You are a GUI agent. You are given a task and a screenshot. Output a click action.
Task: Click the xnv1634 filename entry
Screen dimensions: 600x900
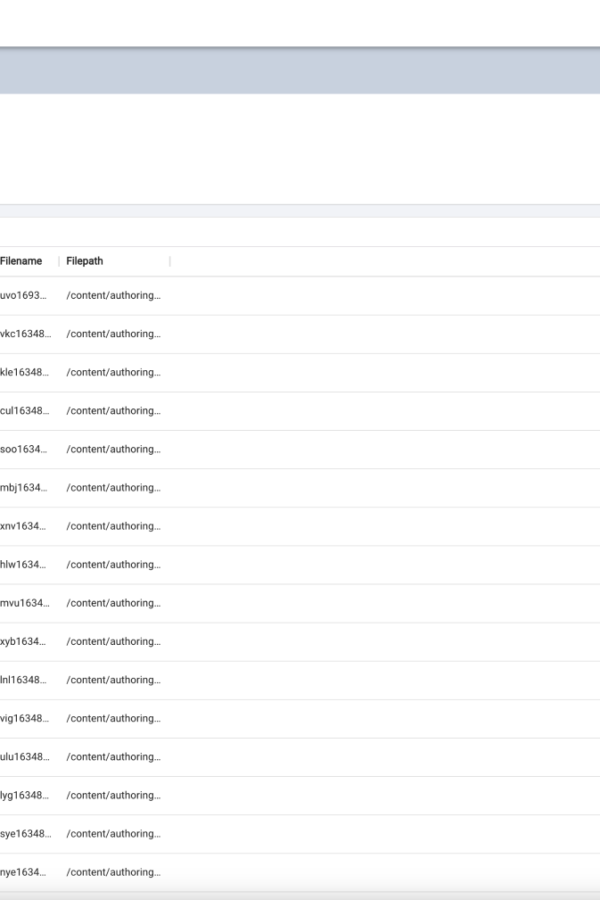pyautogui.click(x=23, y=526)
